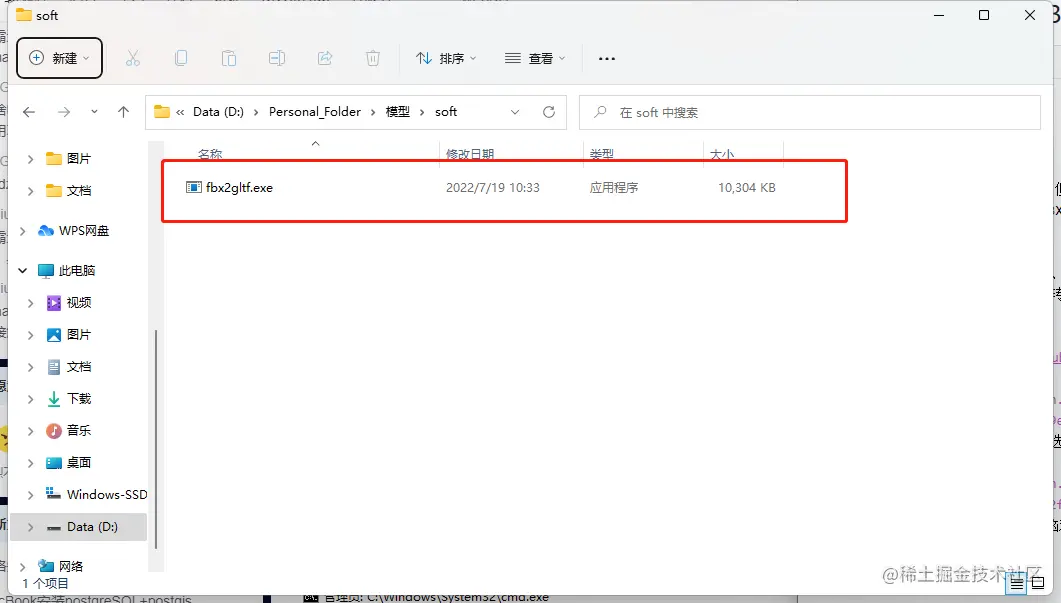Expand address bar history dropdown

point(515,112)
